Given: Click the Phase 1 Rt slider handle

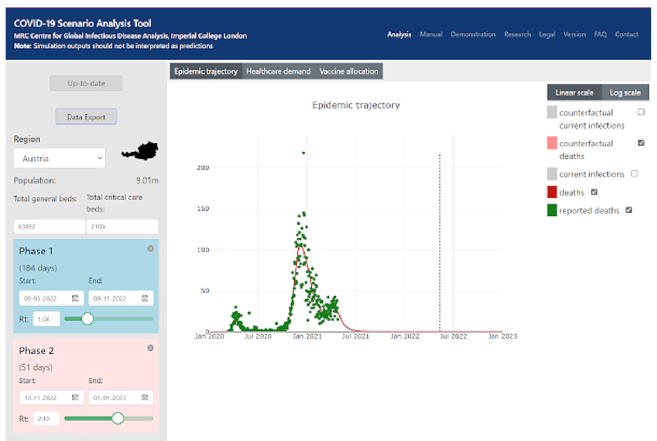Looking at the screenshot, I should pyautogui.click(x=87, y=318).
